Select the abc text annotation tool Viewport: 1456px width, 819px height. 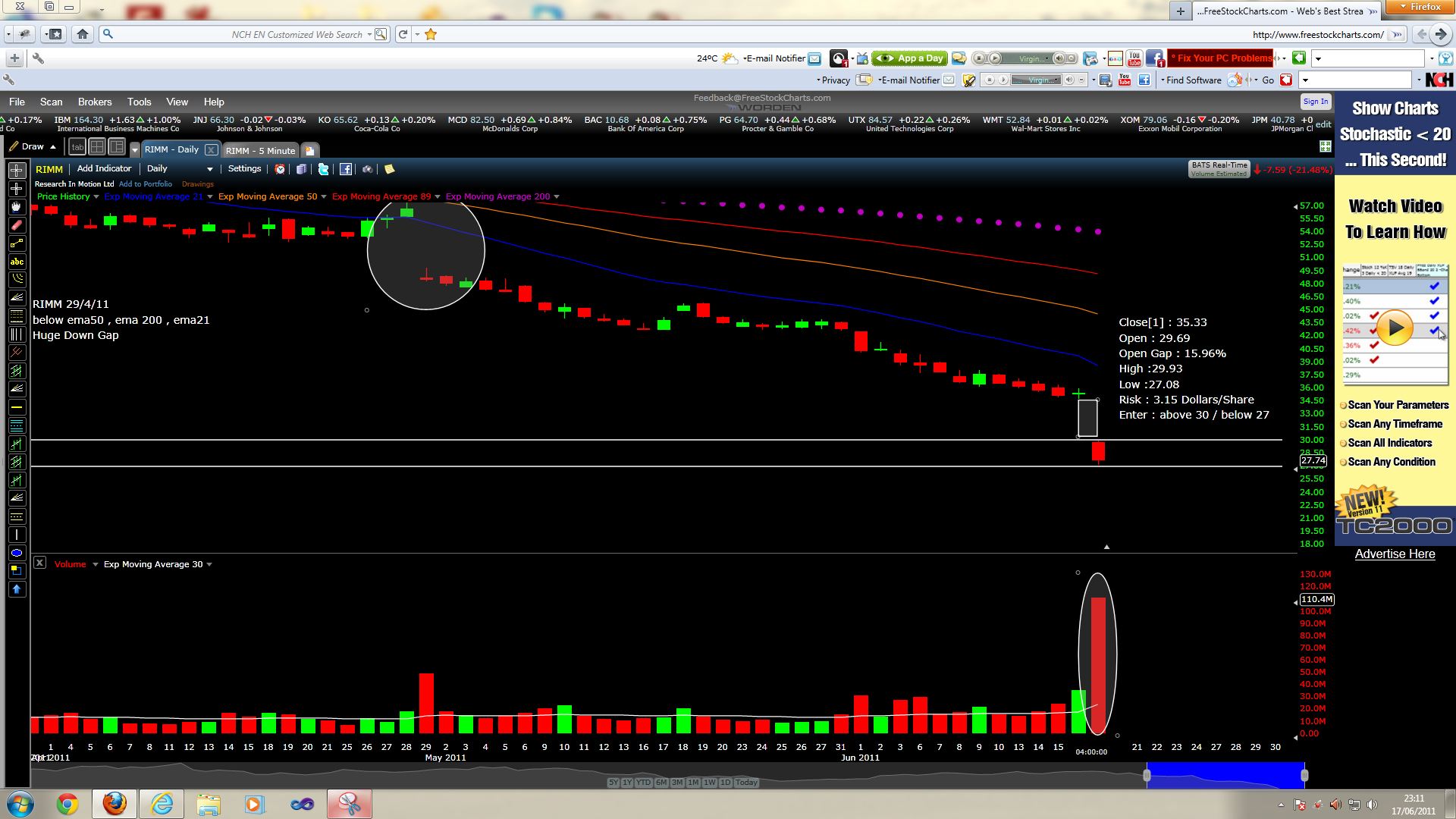(17, 262)
